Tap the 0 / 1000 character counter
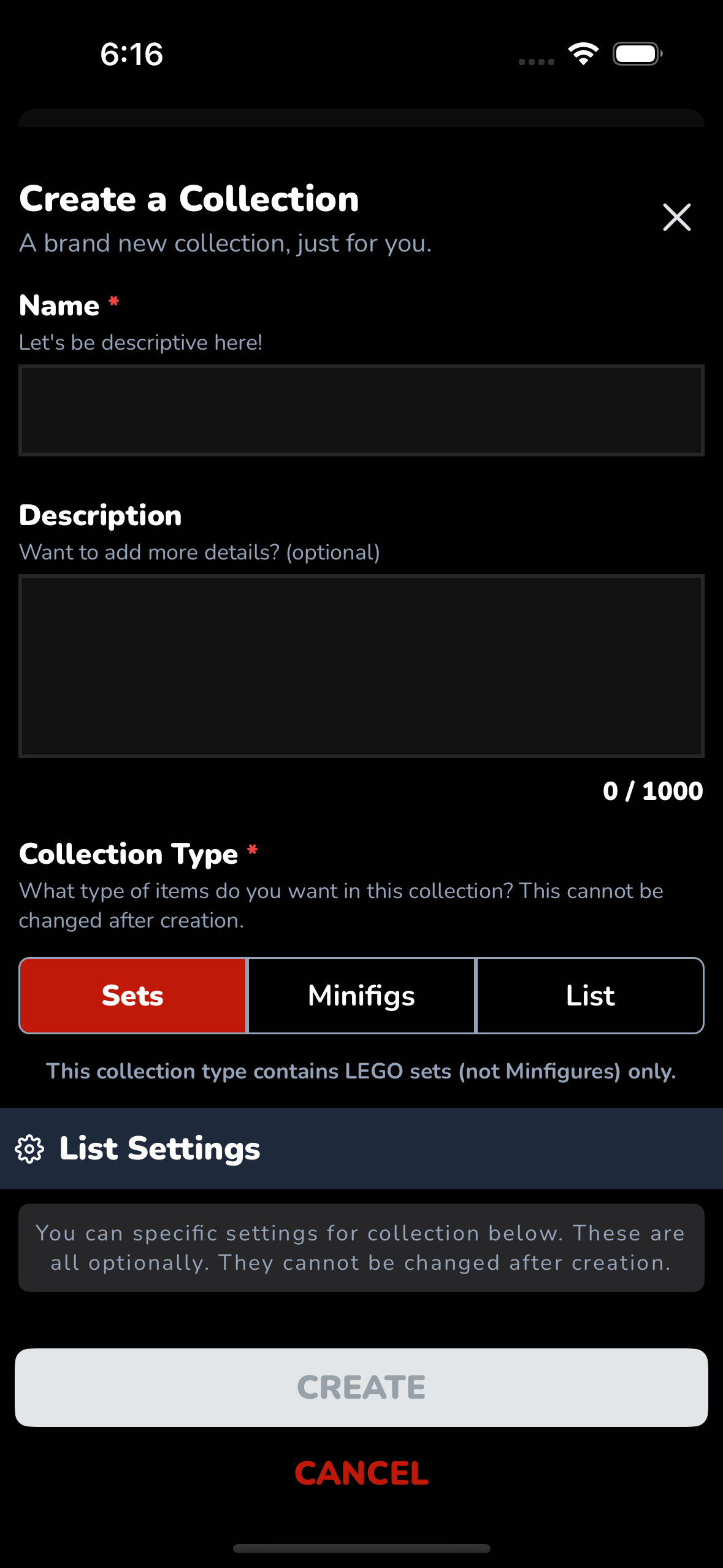This screenshot has height=1568, width=723. (652, 791)
